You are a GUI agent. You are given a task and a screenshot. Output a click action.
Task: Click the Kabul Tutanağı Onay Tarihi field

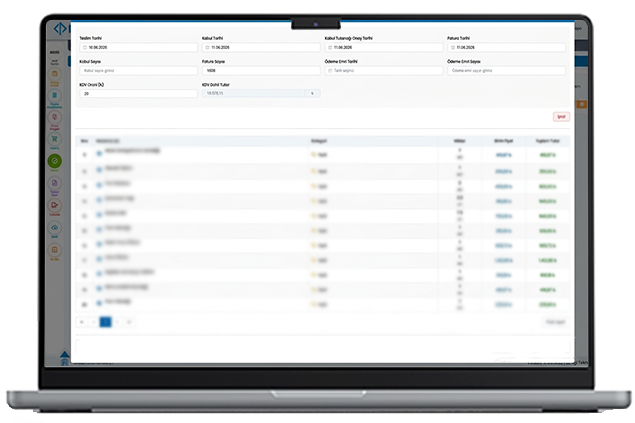click(x=384, y=47)
